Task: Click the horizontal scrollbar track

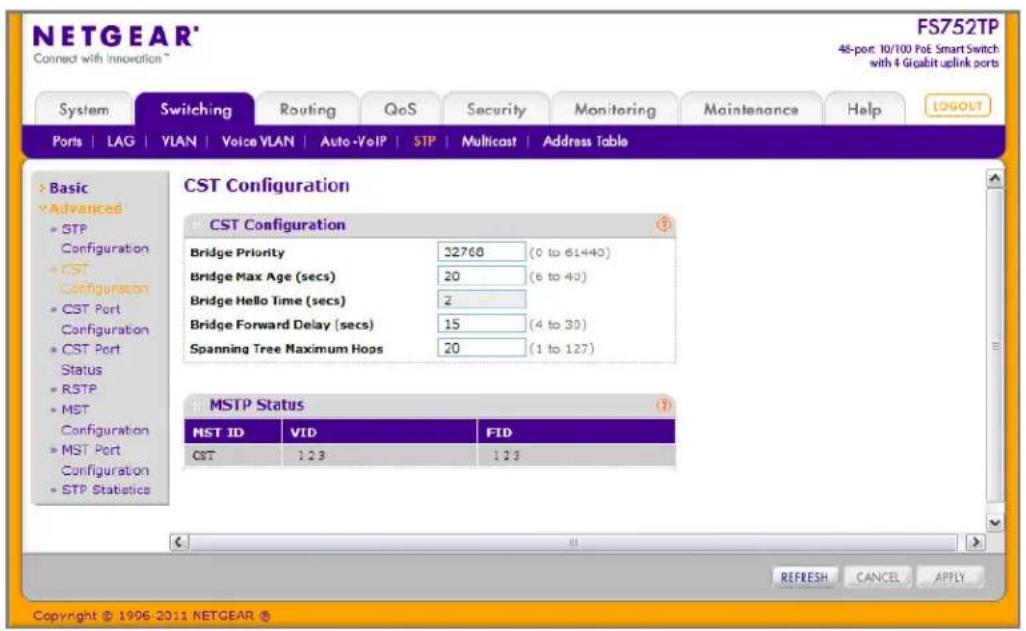Action: [573, 542]
